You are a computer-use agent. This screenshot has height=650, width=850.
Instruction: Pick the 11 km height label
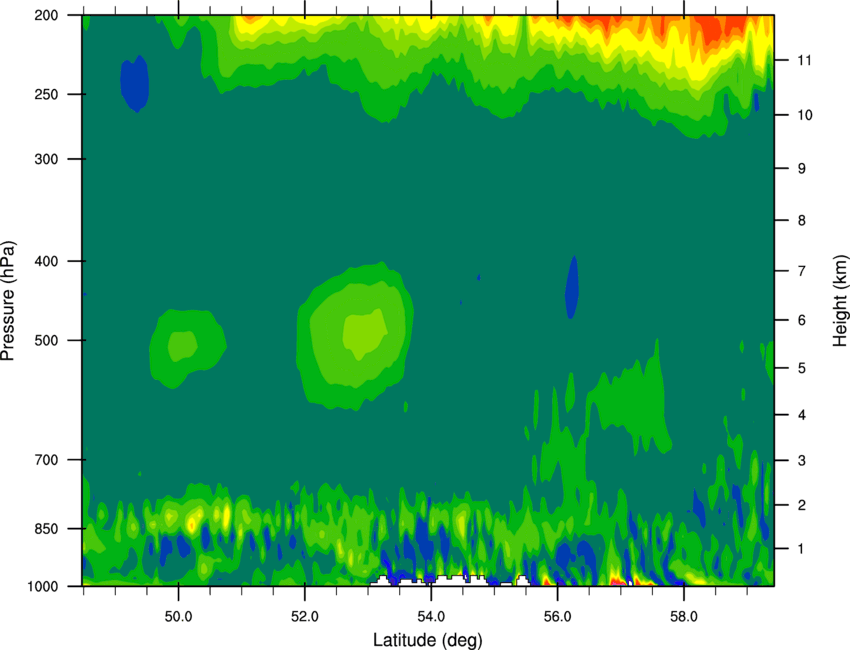pyautogui.click(x=805, y=60)
